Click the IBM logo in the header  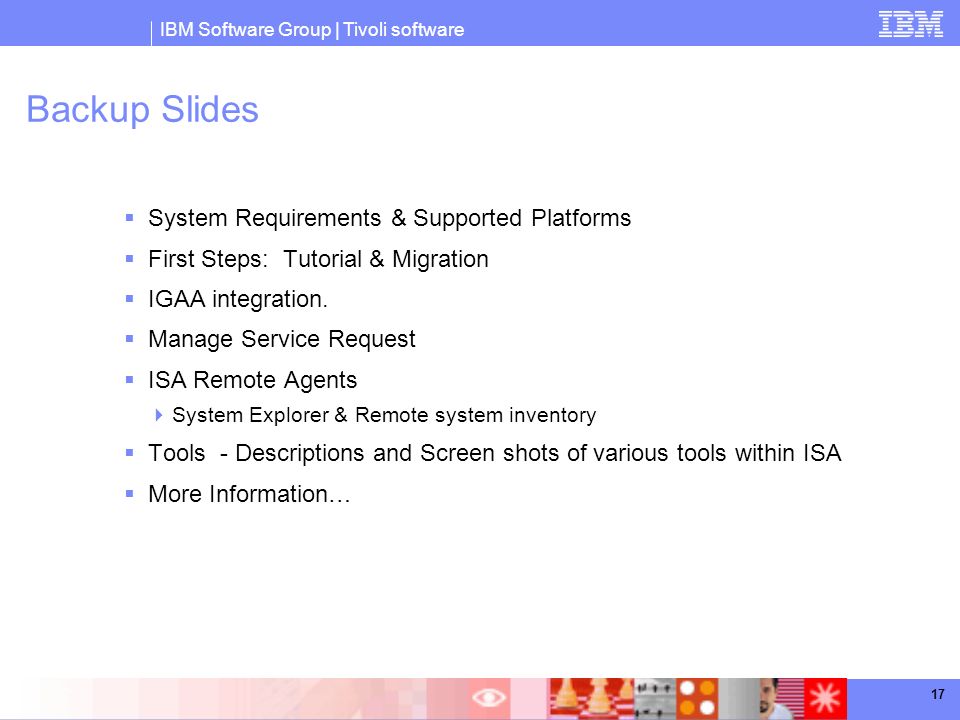(x=910, y=24)
